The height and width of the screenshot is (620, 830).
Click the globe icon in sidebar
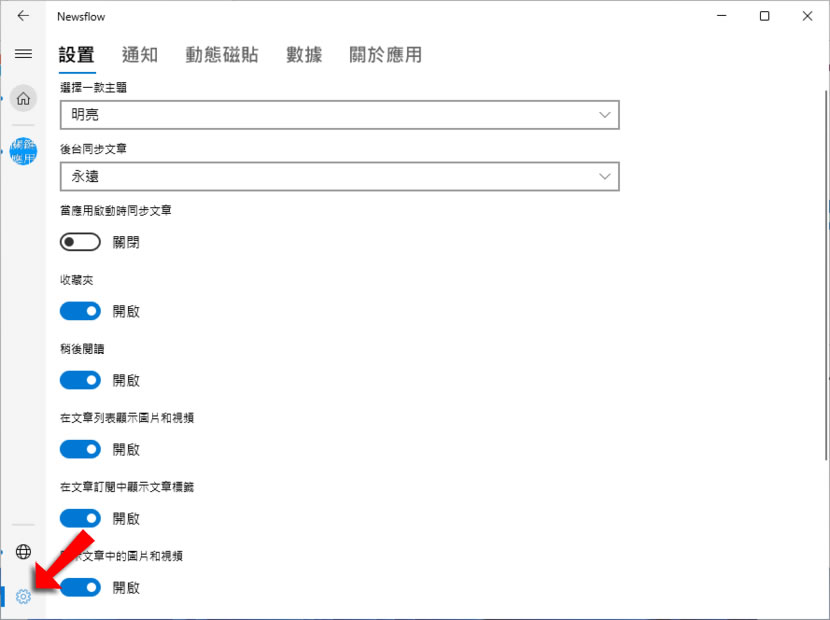(23, 552)
